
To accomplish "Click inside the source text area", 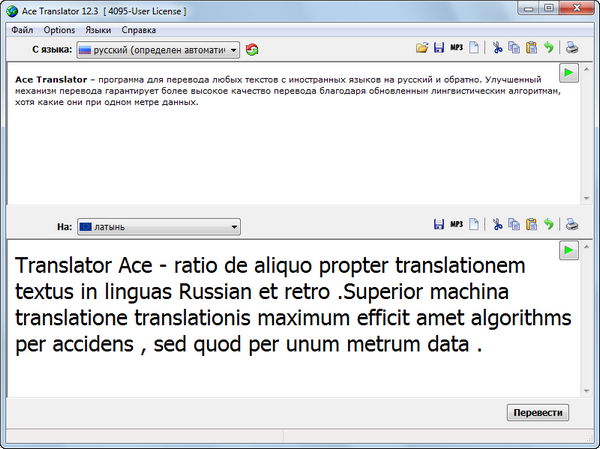I will point(280,150).
